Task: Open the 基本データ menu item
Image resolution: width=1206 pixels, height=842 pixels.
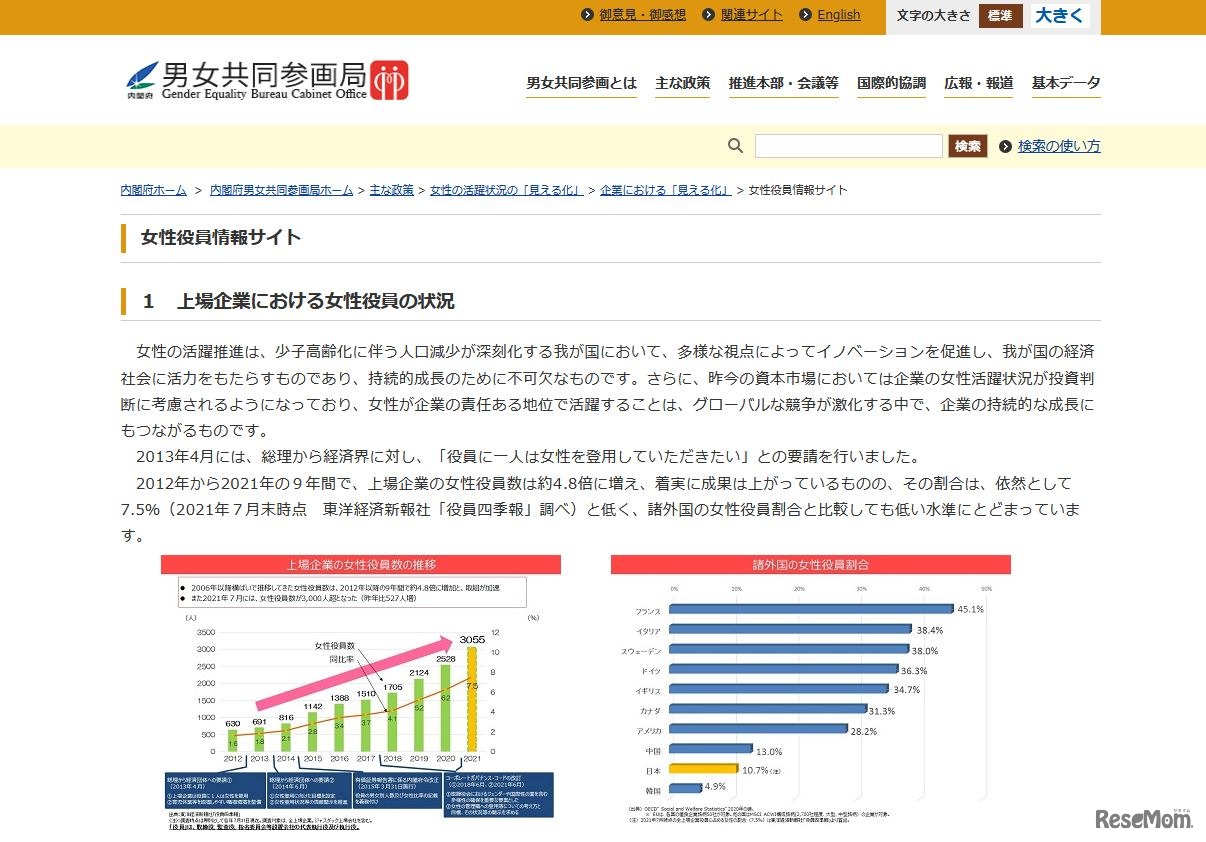Action: point(1066,83)
